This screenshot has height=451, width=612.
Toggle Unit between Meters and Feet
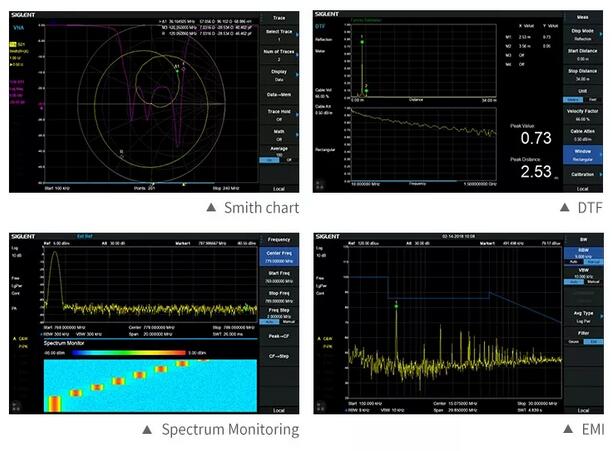coord(579,99)
